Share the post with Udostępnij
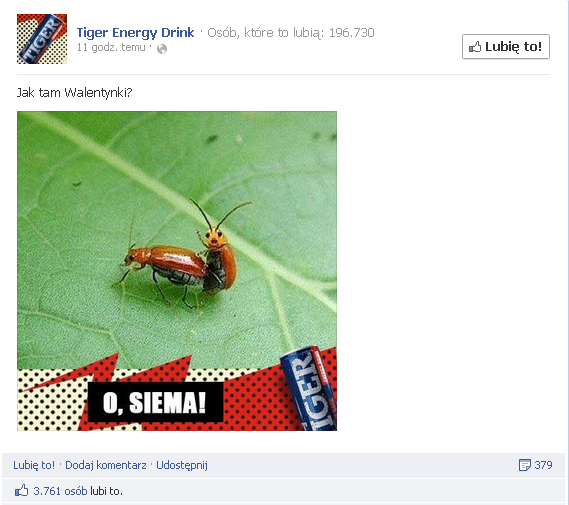This screenshot has width=569, height=505. click(182, 465)
